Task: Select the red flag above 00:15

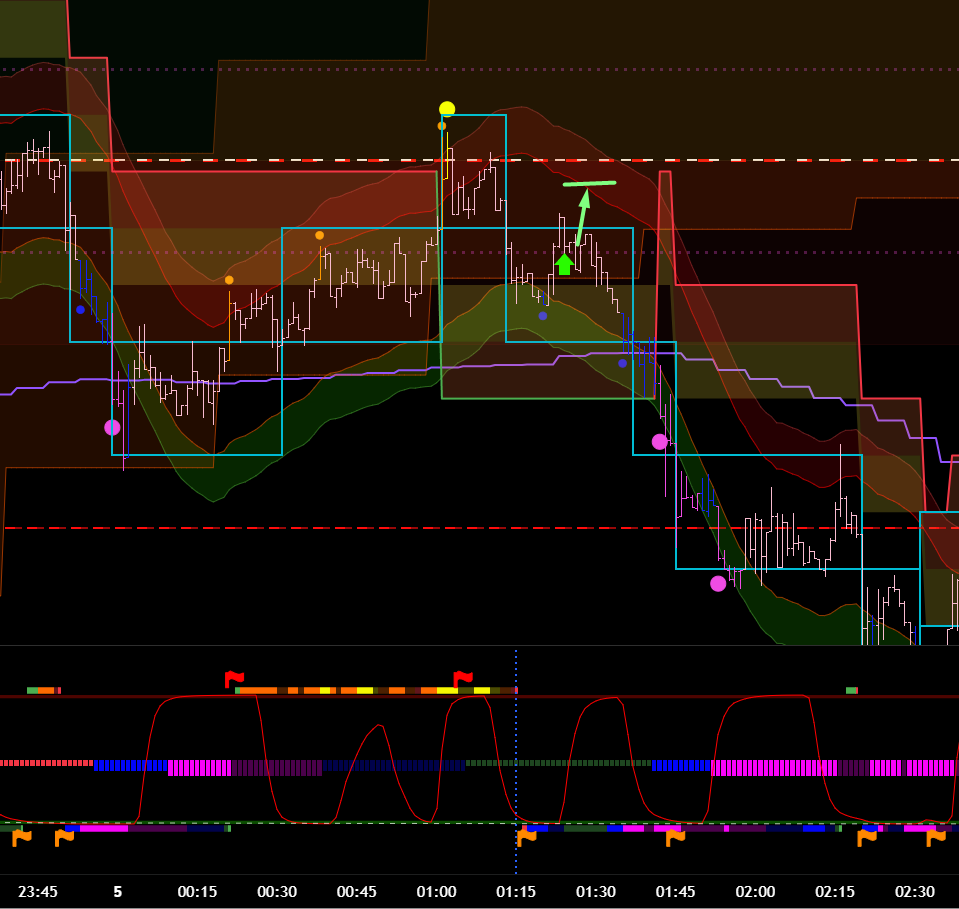Action: click(x=234, y=680)
